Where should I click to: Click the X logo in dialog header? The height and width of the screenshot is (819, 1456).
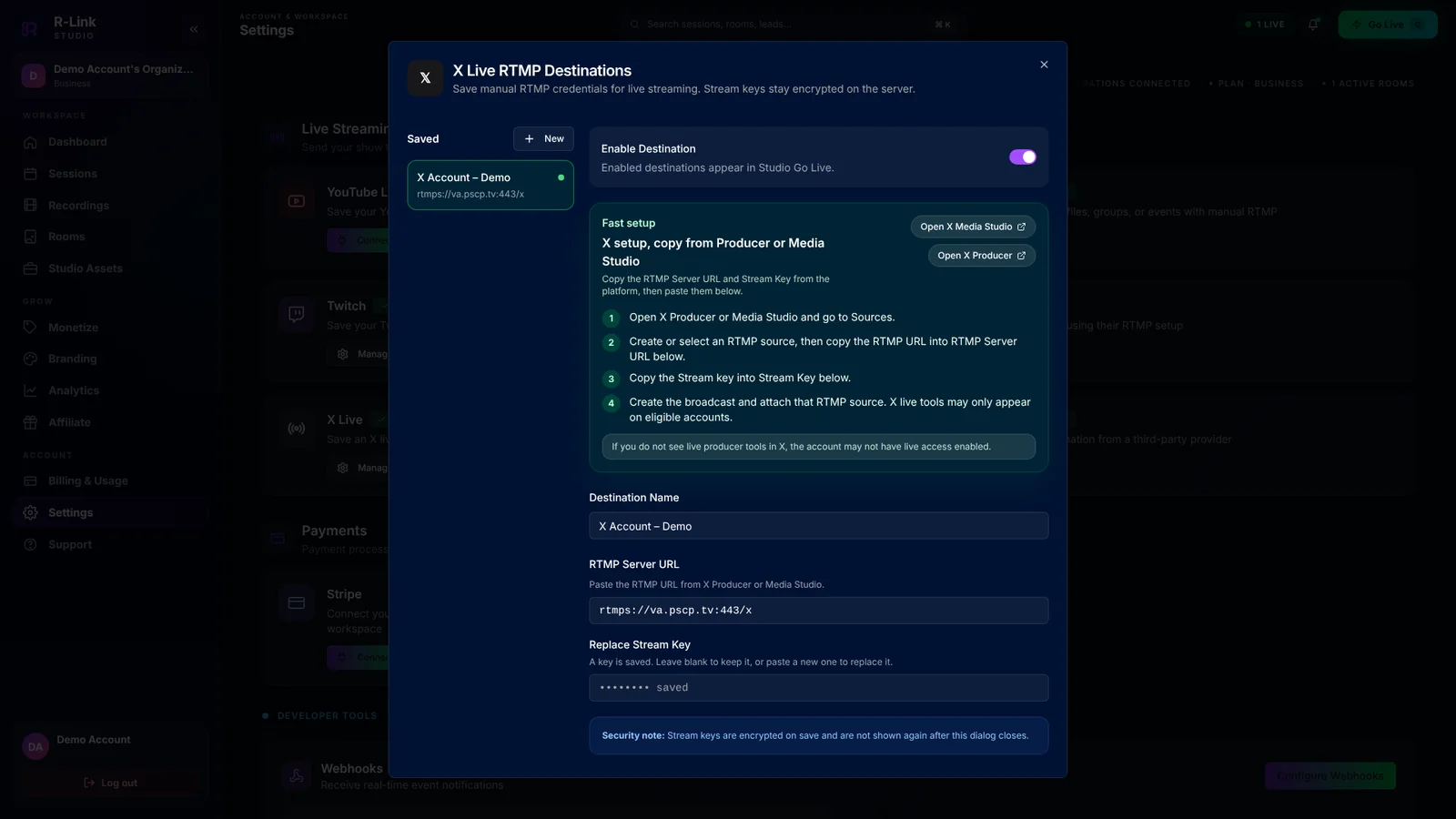click(x=425, y=78)
